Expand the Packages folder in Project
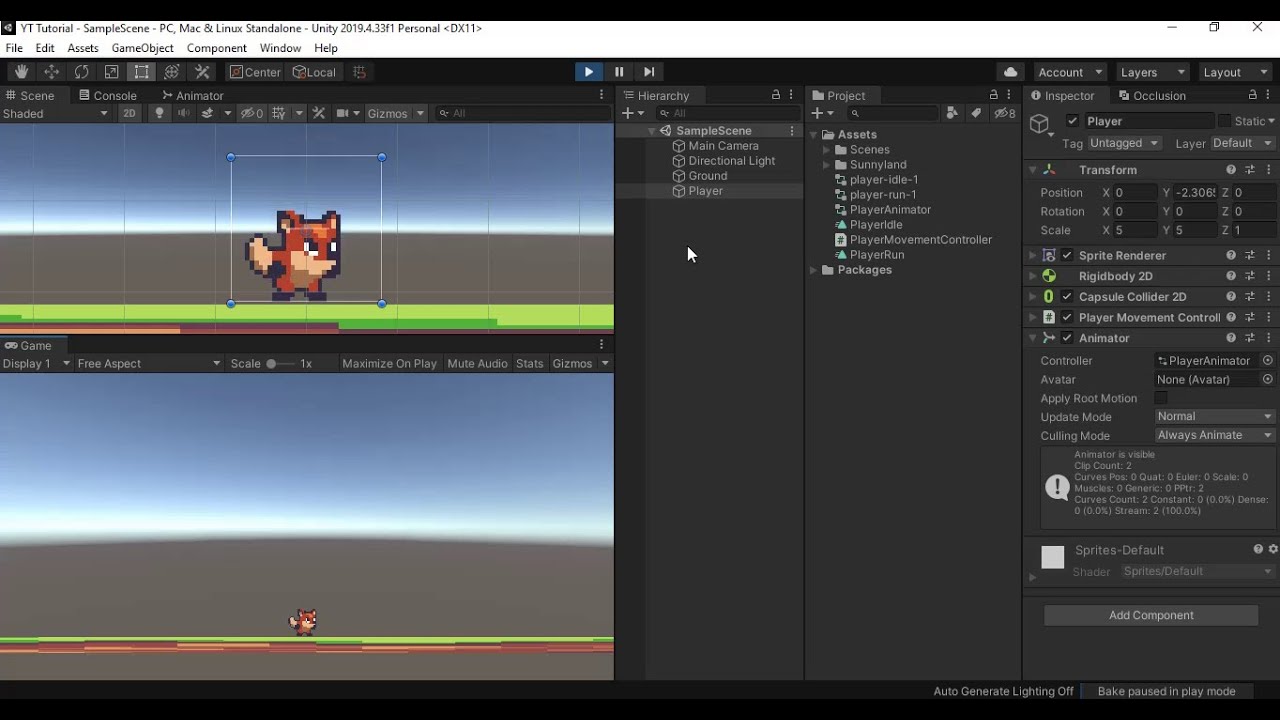1280x720 pixels. click(x=814, y=270)
